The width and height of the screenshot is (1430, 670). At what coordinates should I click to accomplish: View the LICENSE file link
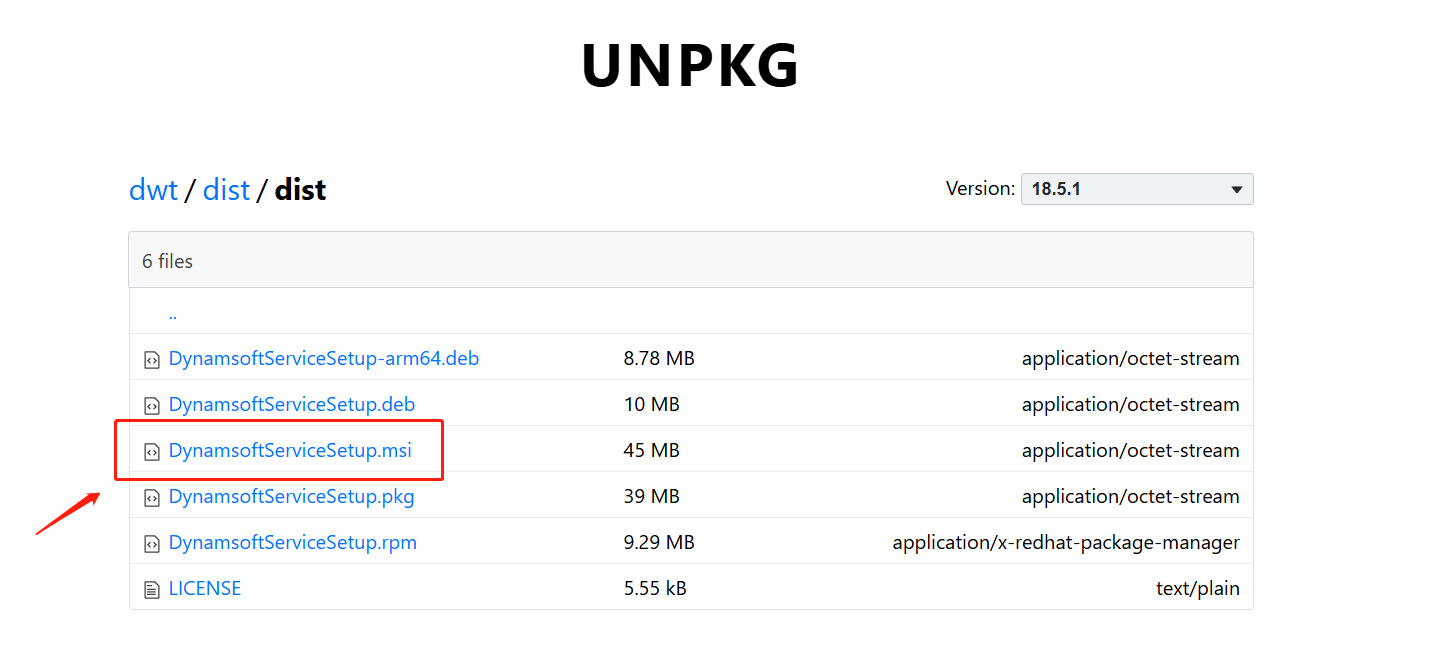205,588
